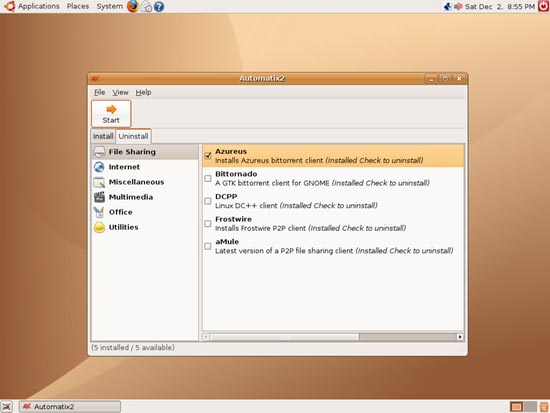Open the File menu in Automatix2
The height and width of the screenshot is (413, 550).
[x=100, y=92]
